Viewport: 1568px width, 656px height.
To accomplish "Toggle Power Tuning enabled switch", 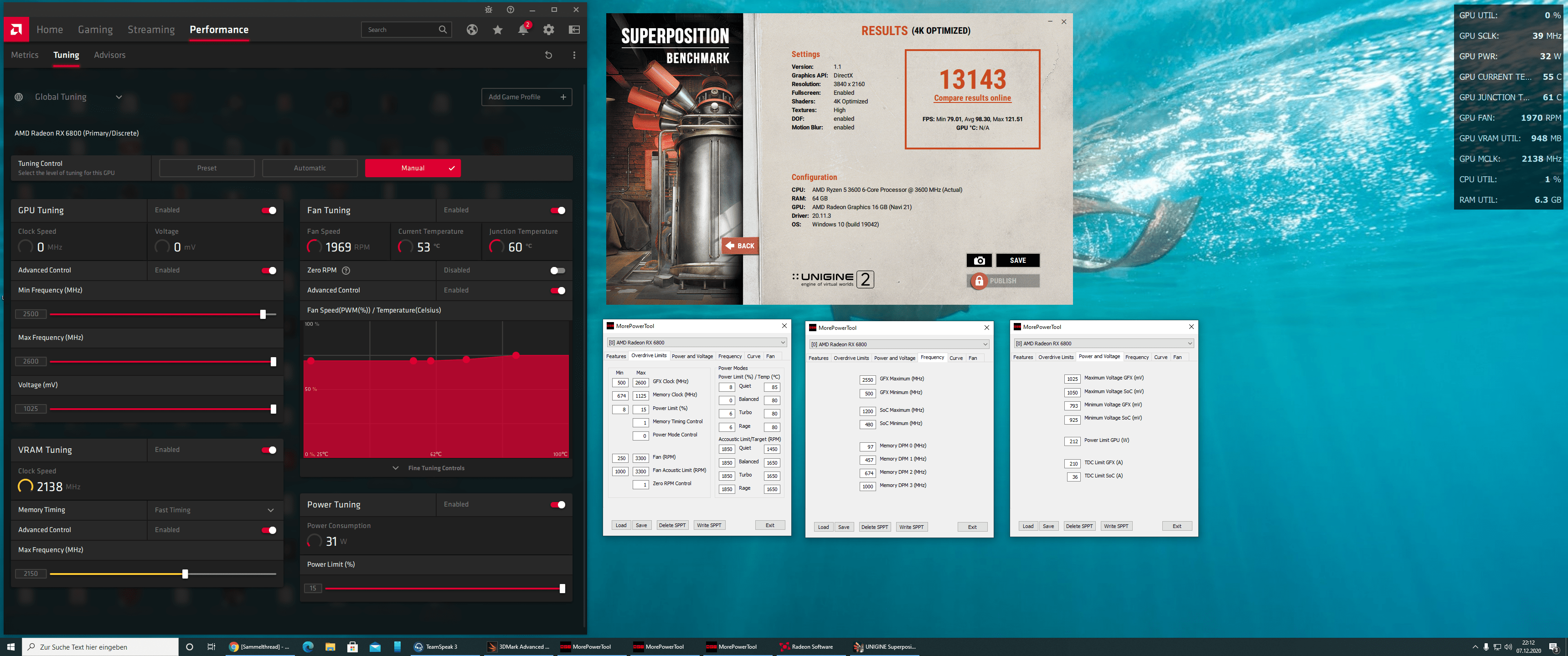I will click(558, 504).
